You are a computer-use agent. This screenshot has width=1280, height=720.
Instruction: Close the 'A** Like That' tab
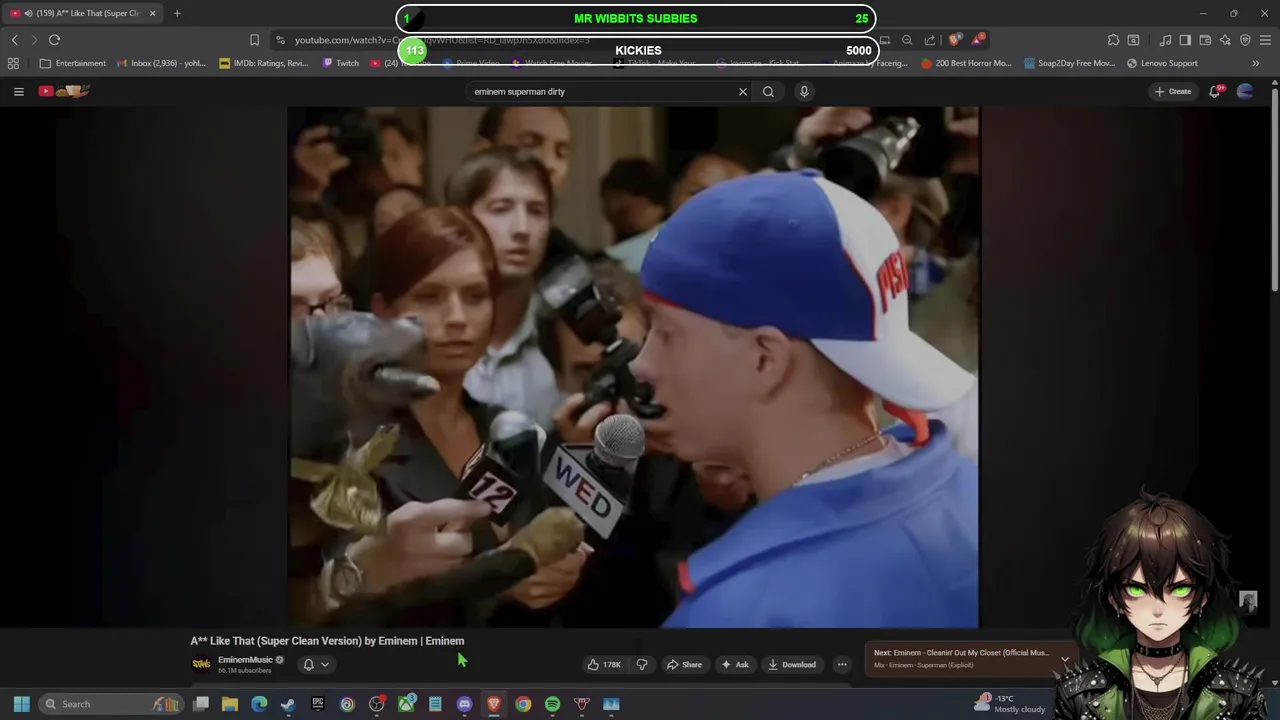coord(152,13)
